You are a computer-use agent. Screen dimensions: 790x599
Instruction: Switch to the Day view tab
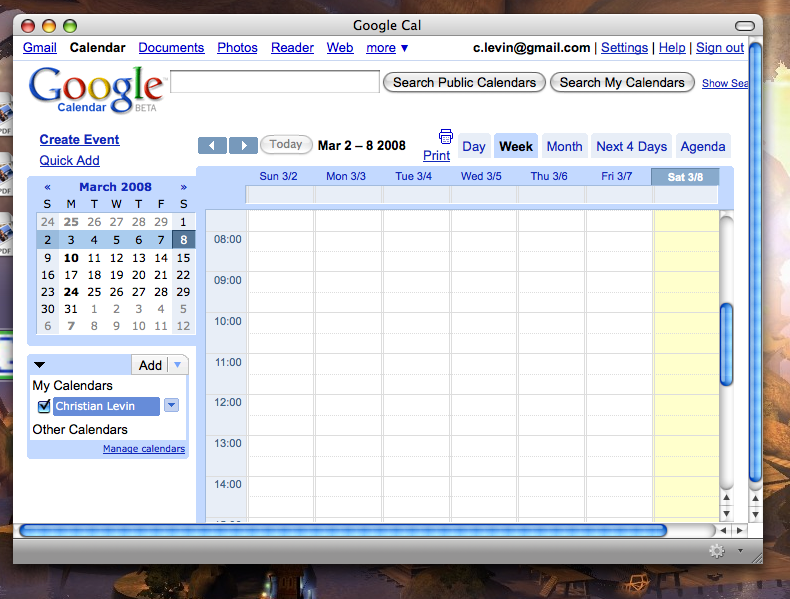click(x=474, y=146)
